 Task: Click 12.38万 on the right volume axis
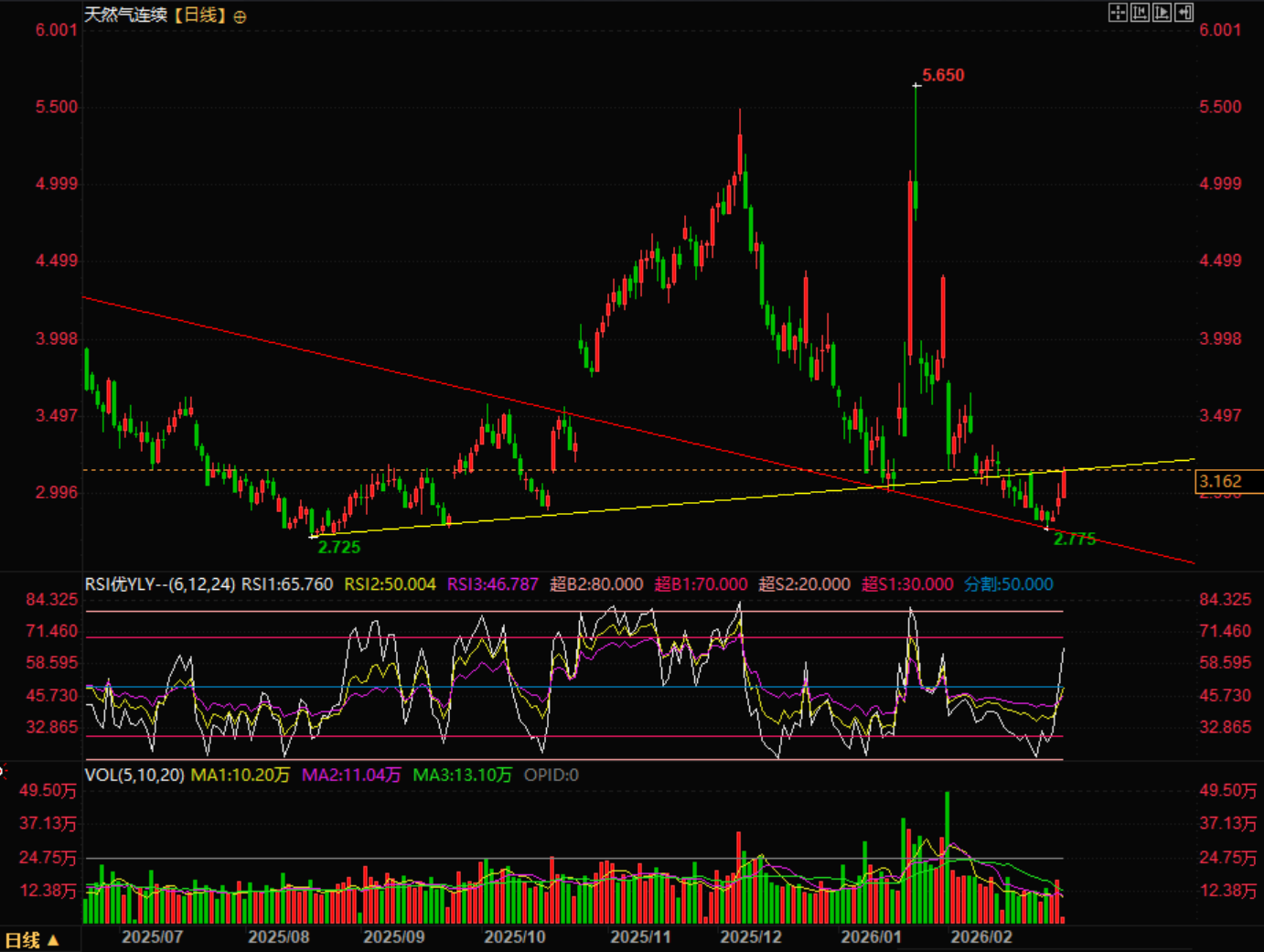pos(1228,890)
